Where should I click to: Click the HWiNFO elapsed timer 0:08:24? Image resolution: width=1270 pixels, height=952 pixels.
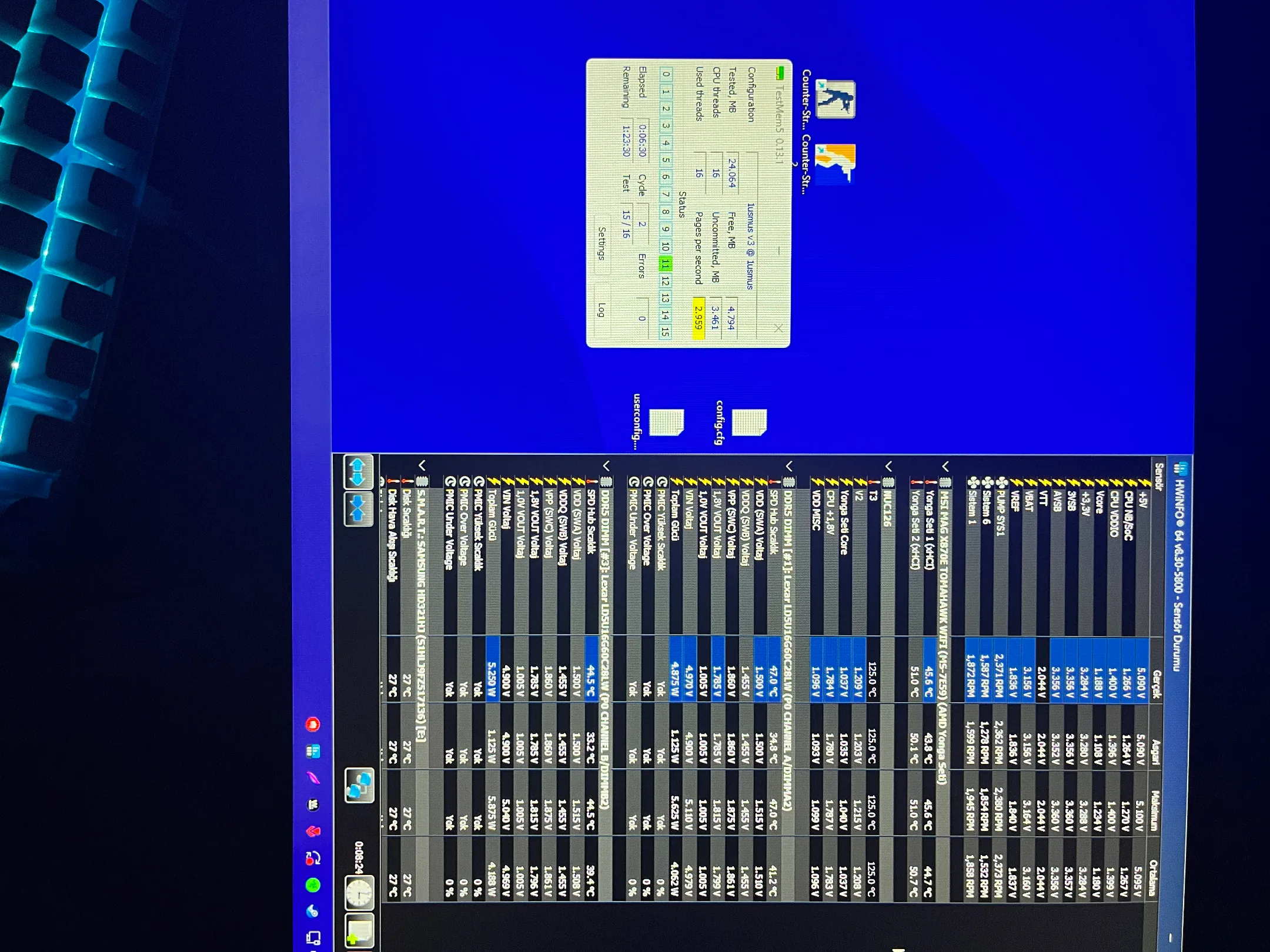[x=360, y=857]
